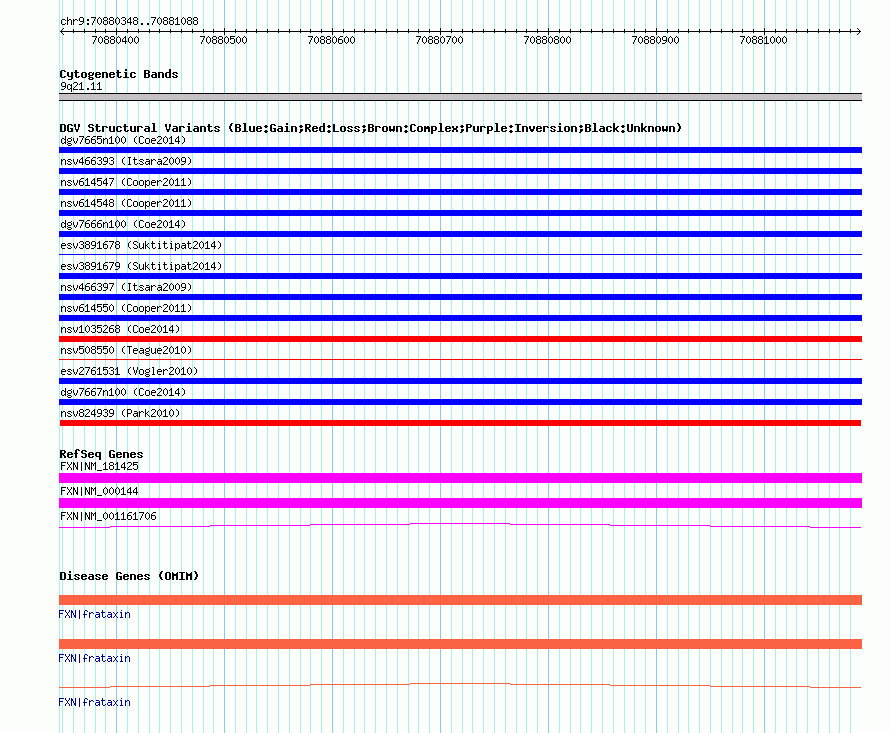
Task: Click the red bar under nsv824939 (Park2010)
Action: 460,423
